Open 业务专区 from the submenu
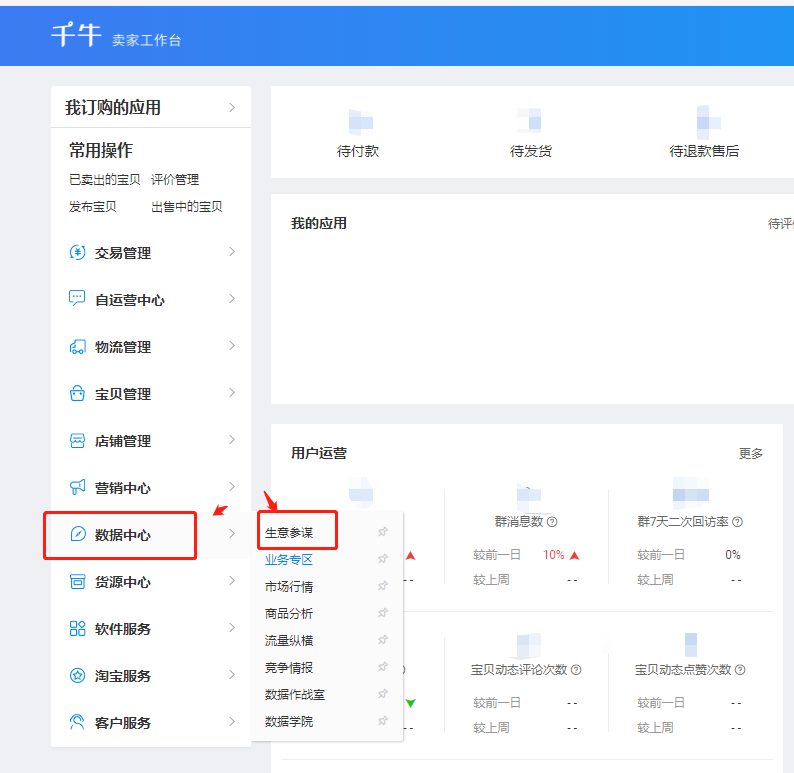 [x=289, y=559]
